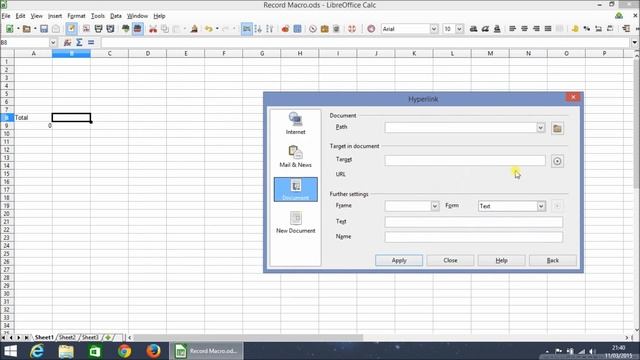Apply Italic formatting
This screenshot has width=640, height=360.
tap(485, 29)
